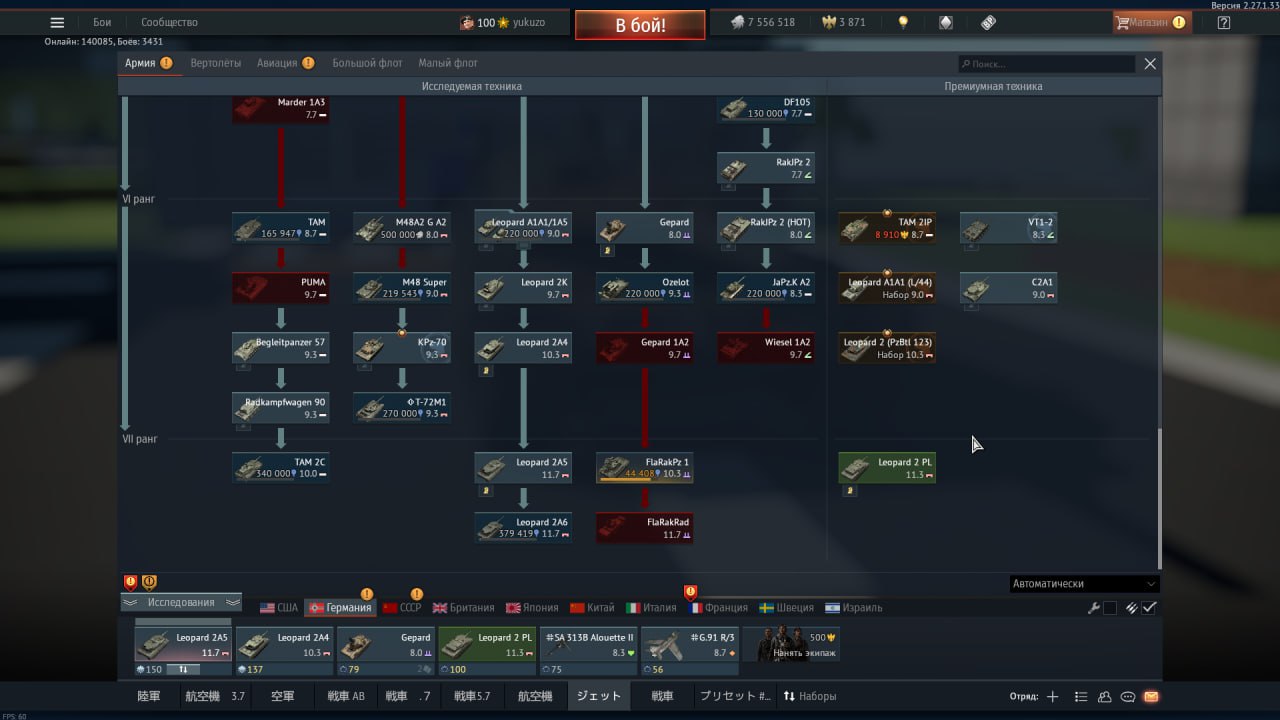Open the squad list icon
Viewport: 1280px width, 720px height.
[1081, 696]
